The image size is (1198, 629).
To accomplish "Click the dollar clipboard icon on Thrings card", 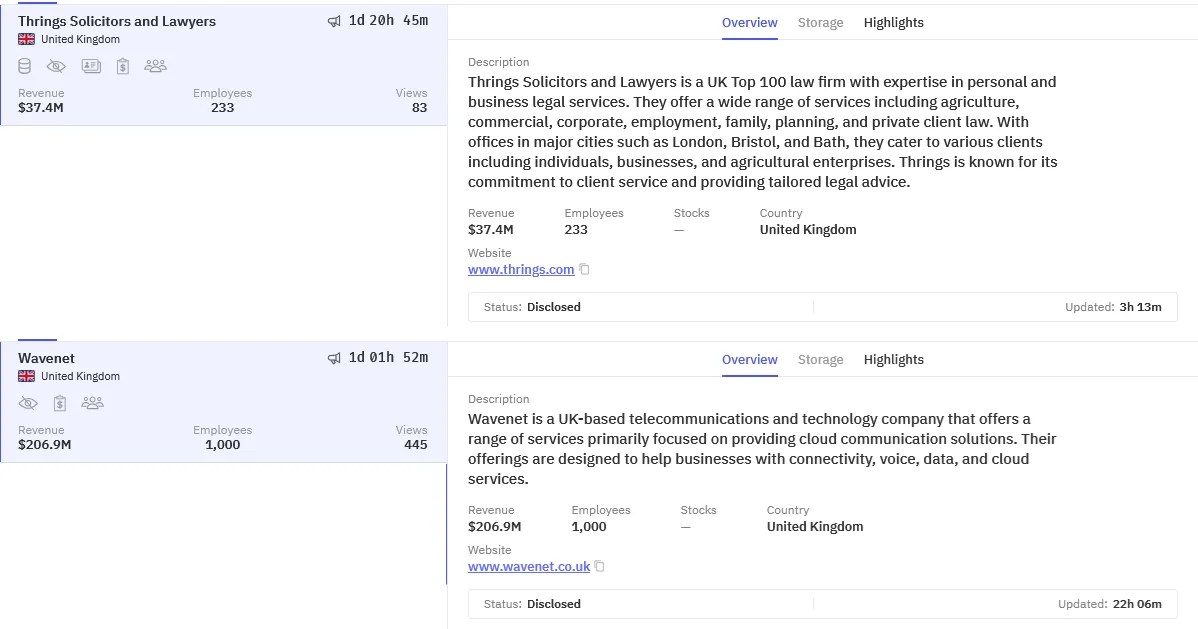I will click(x=123, y=66).
